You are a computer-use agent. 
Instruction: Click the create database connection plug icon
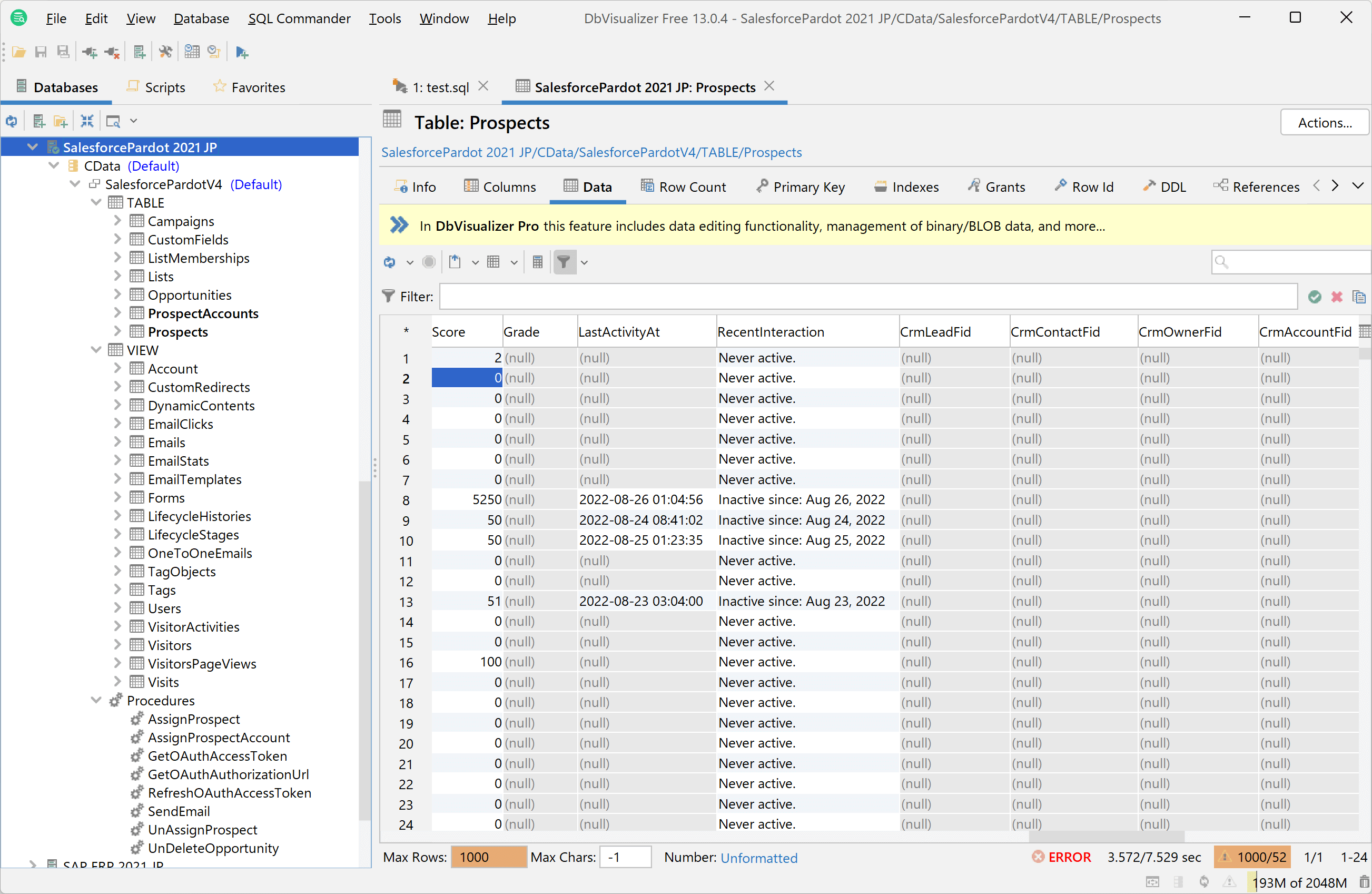[90, 53]
